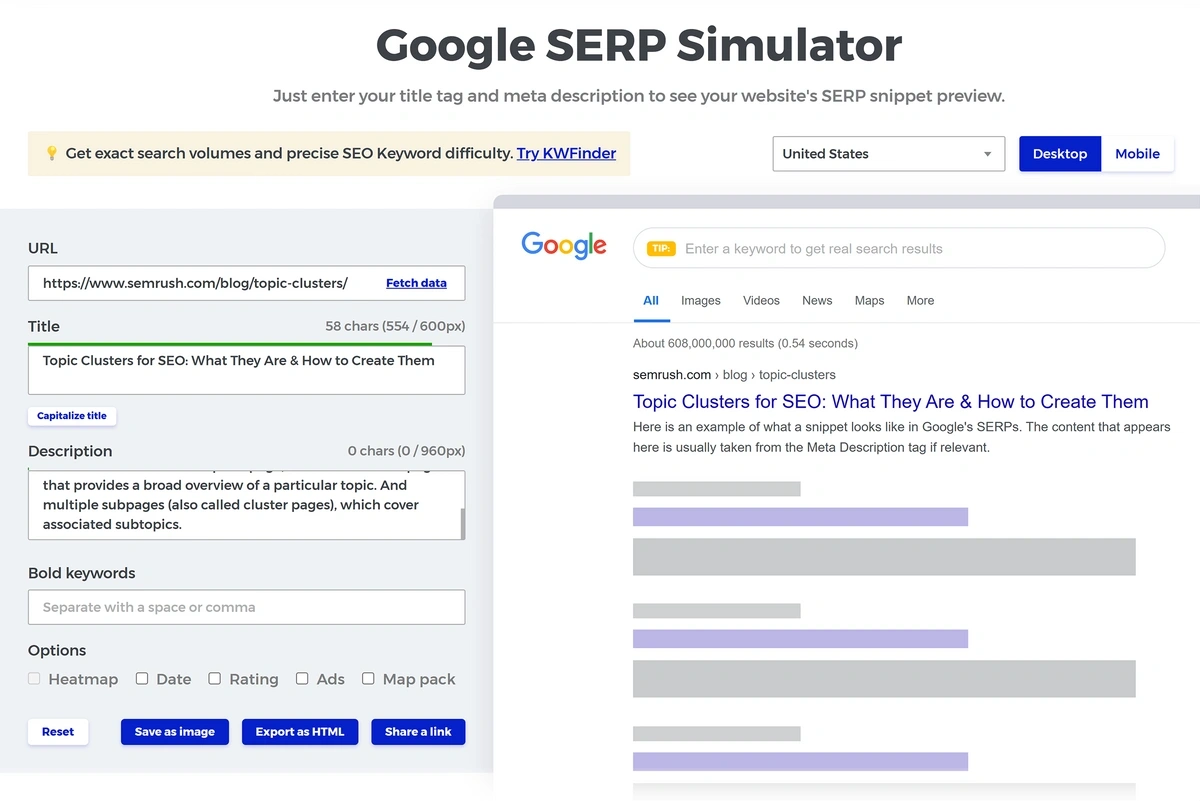Click the green title length progress bar
This screenshot has height=801, width=1200.
[x=230, y=344]
